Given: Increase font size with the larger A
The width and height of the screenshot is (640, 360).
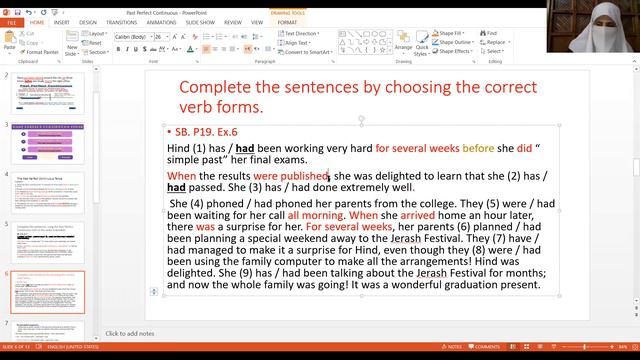Looking at the screenshot, I should coord(175,37).
